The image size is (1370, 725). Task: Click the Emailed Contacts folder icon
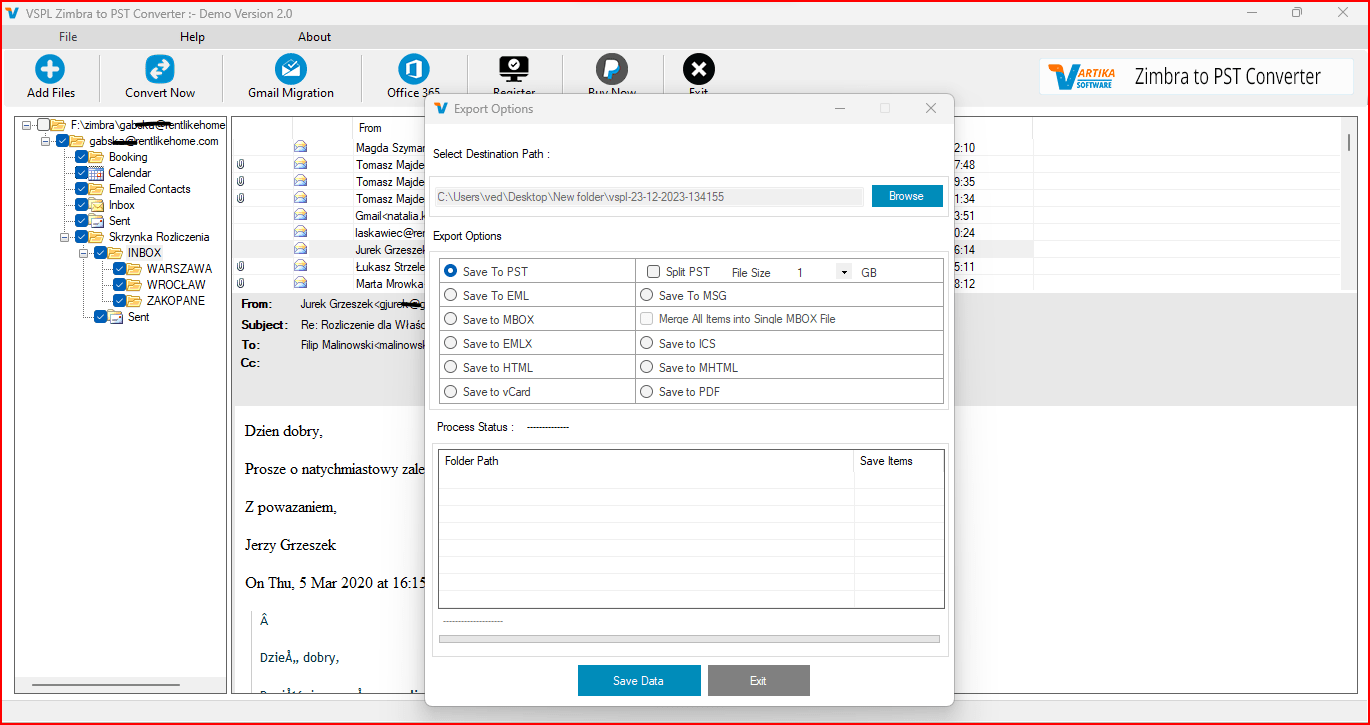(x=96, y=189)
